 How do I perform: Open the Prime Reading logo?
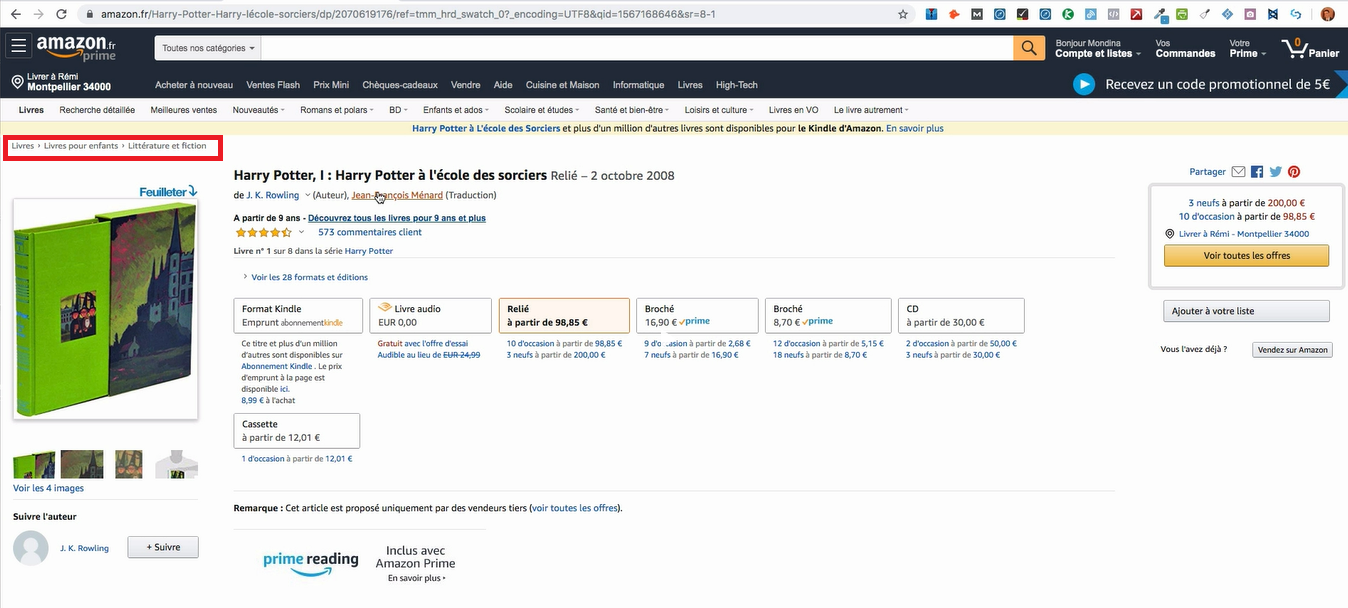click(311, 561)
